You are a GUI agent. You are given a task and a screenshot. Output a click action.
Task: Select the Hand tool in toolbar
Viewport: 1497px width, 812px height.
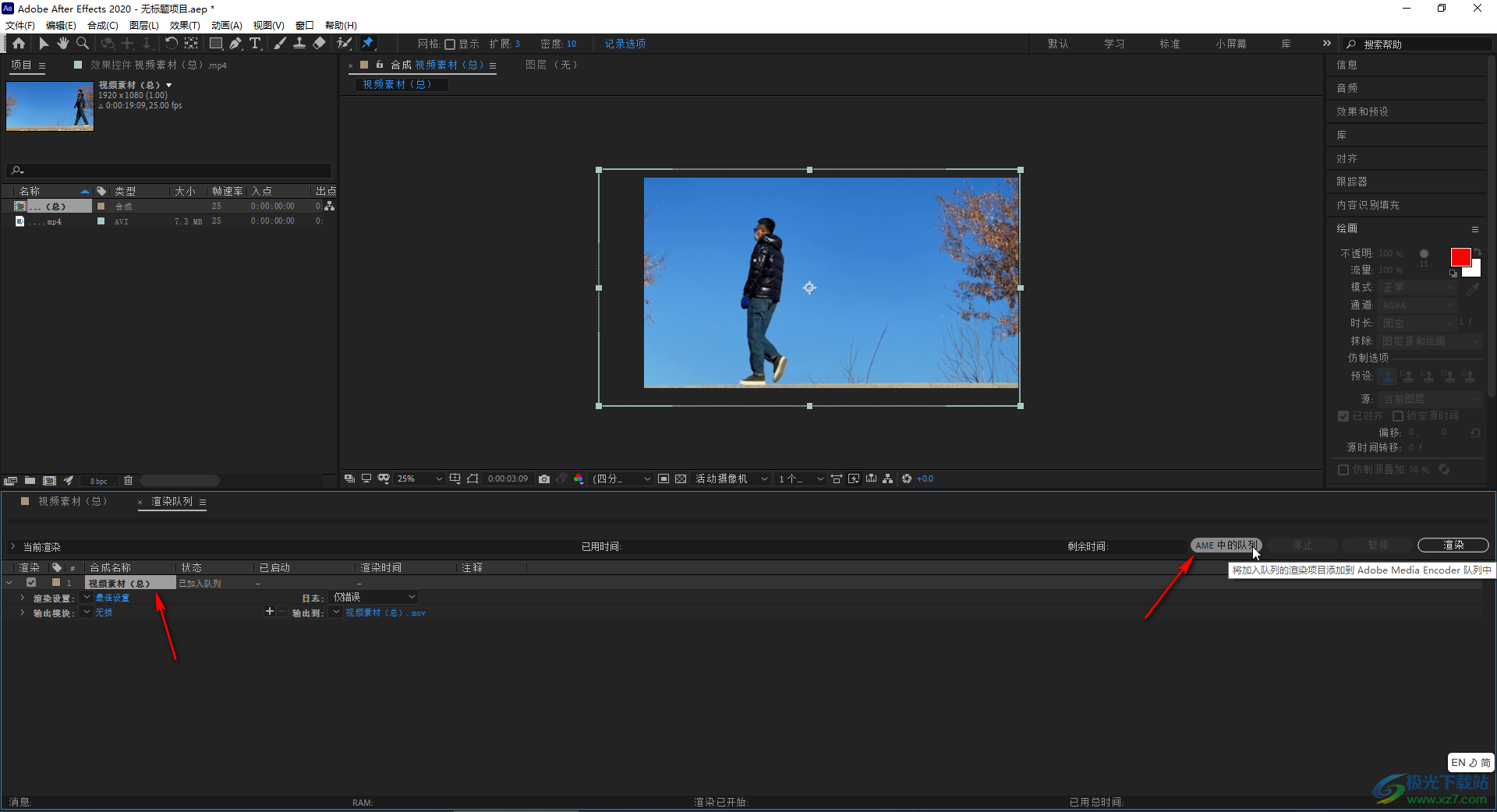62,44
